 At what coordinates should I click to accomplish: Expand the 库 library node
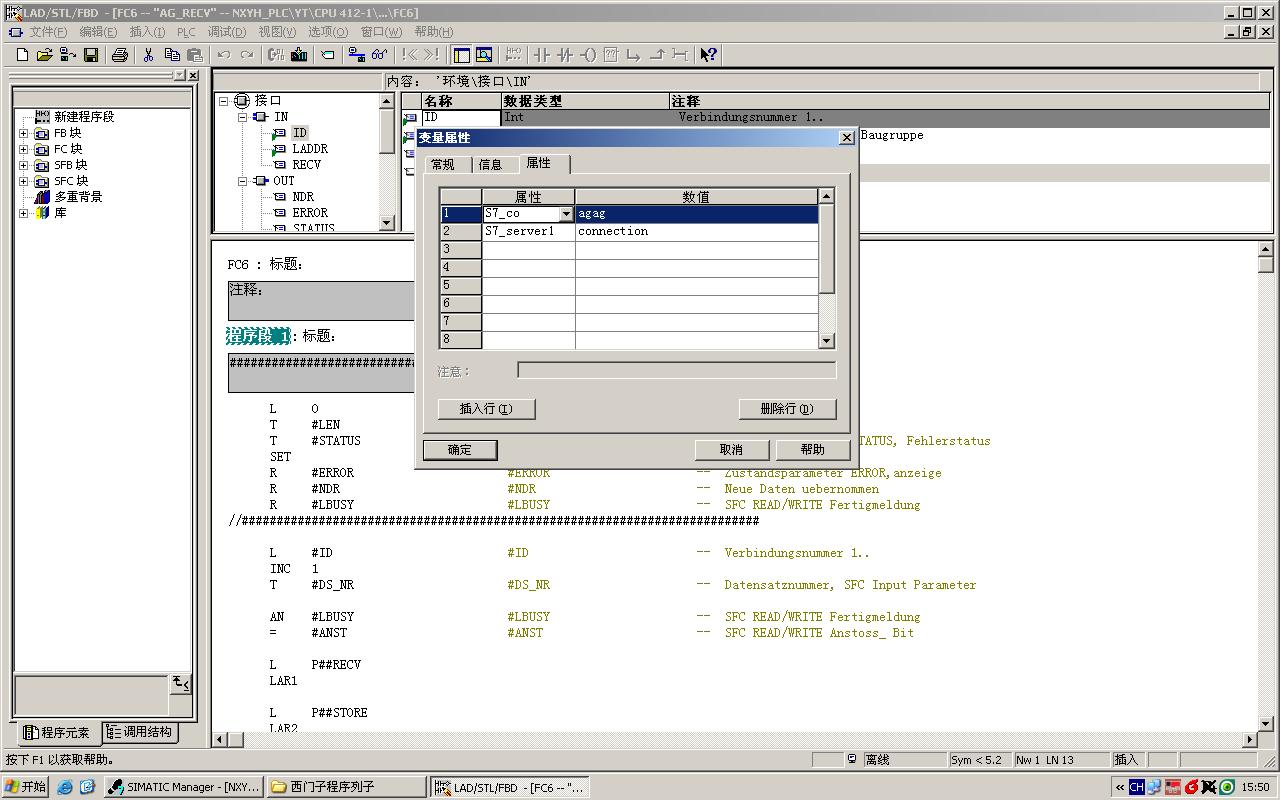pos(24,213)
